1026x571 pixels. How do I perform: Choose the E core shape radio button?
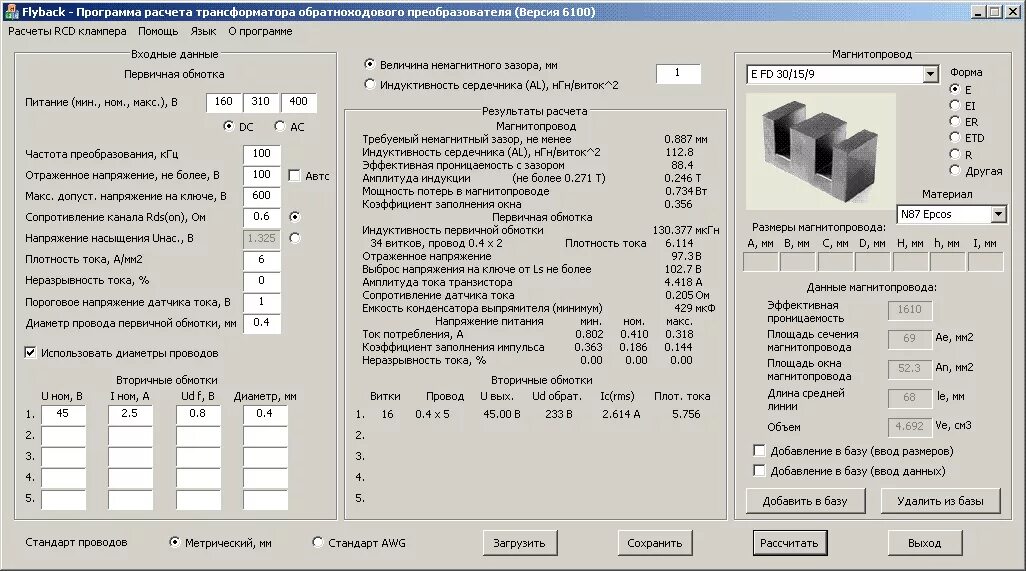click(x=955, y=88)
